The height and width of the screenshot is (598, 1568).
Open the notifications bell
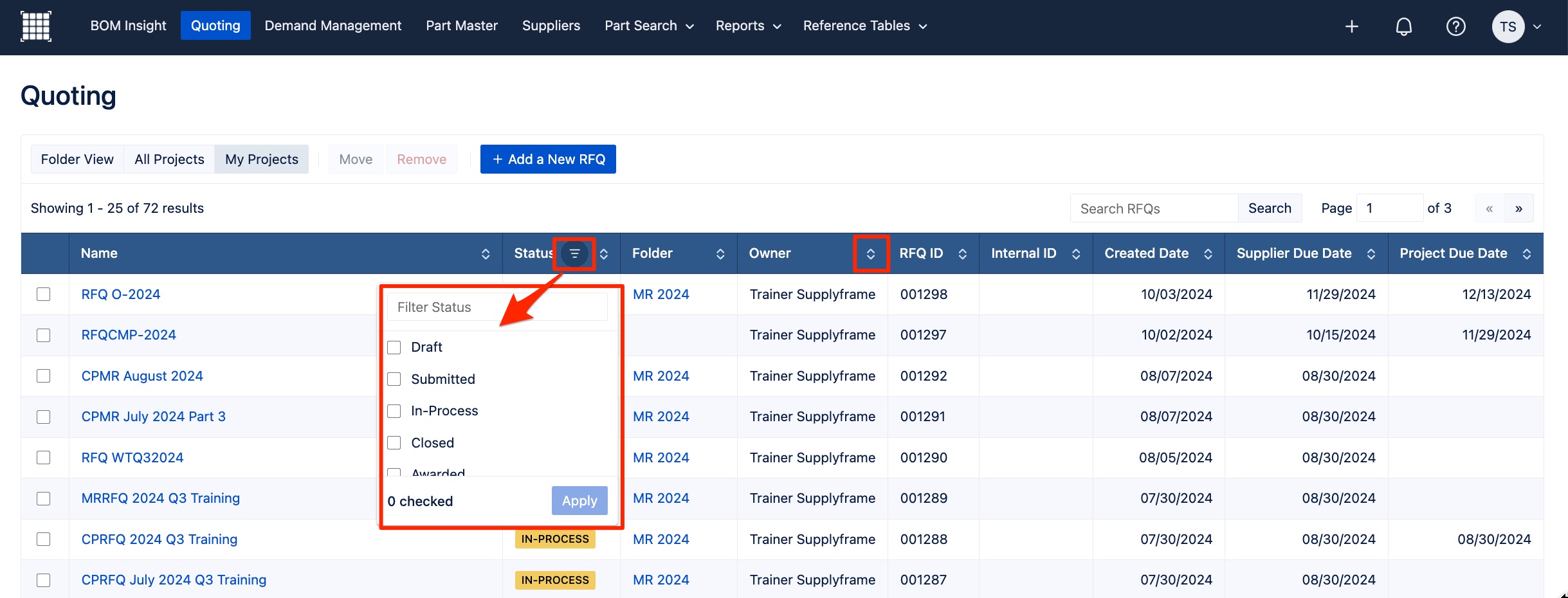pos(1403,26)
